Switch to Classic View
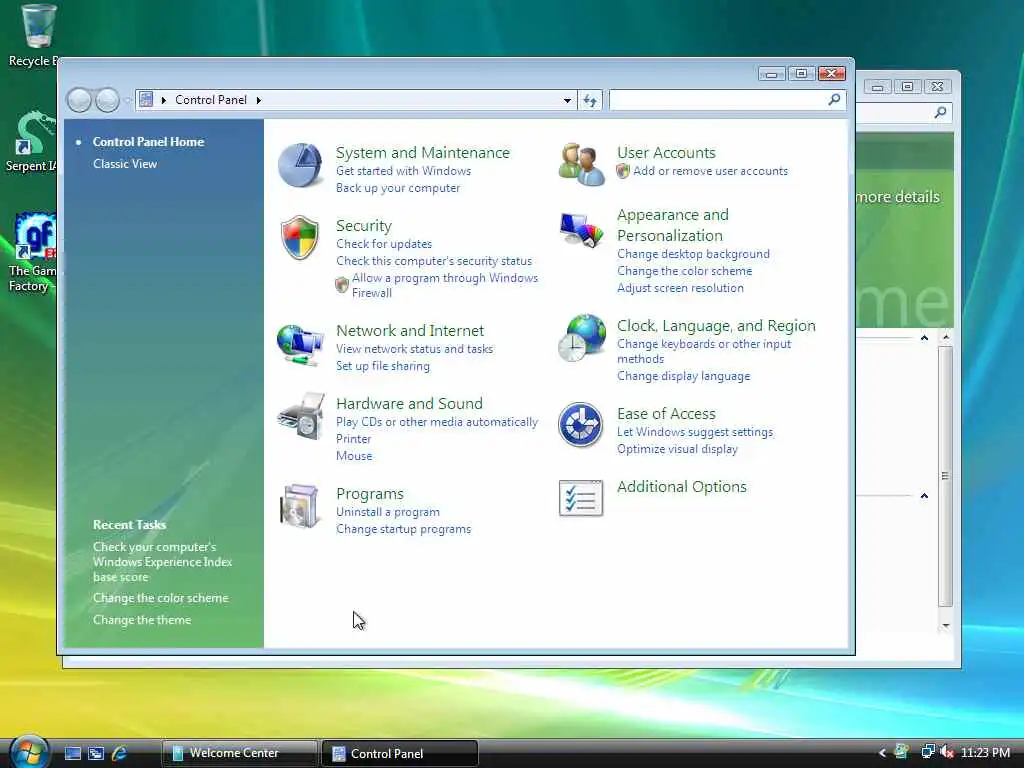Image resolution: width=1024 pixels, height=768 pixels. [125, 164]
